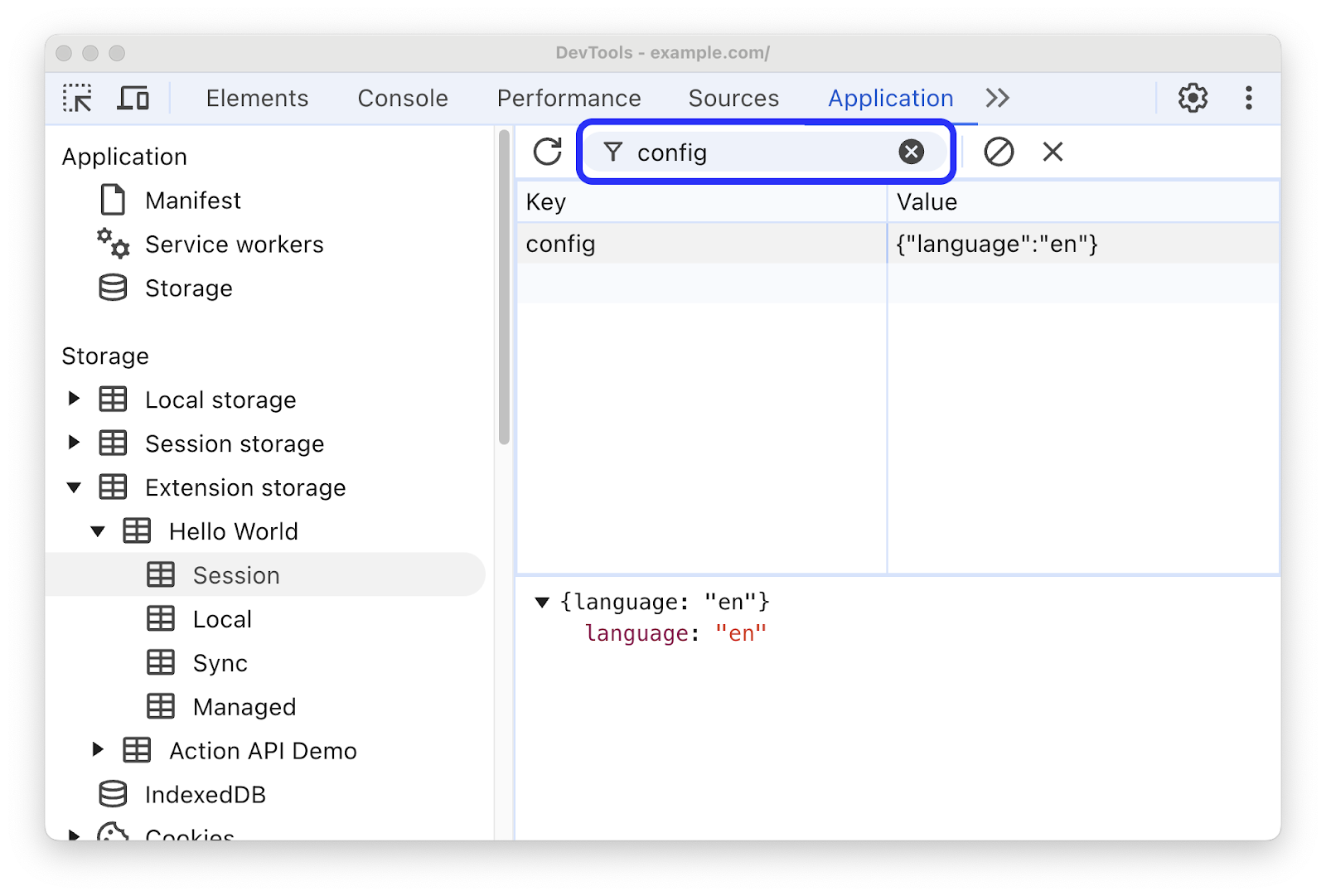Image resolution: width=1326 pixels, height=896 pixels.
Task: Expand the Local storage tree item
Action: 73,399
